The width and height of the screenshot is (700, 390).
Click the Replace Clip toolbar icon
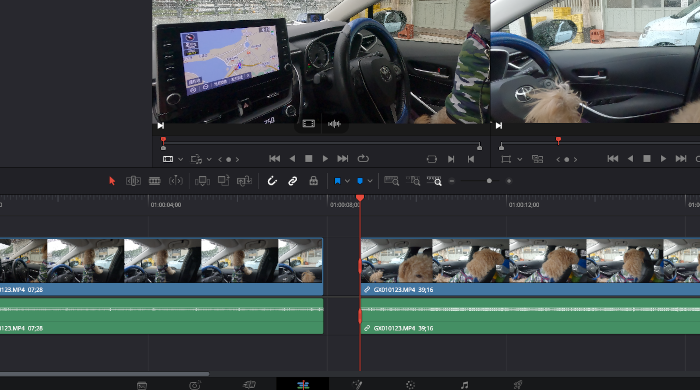tap(244, 181)
